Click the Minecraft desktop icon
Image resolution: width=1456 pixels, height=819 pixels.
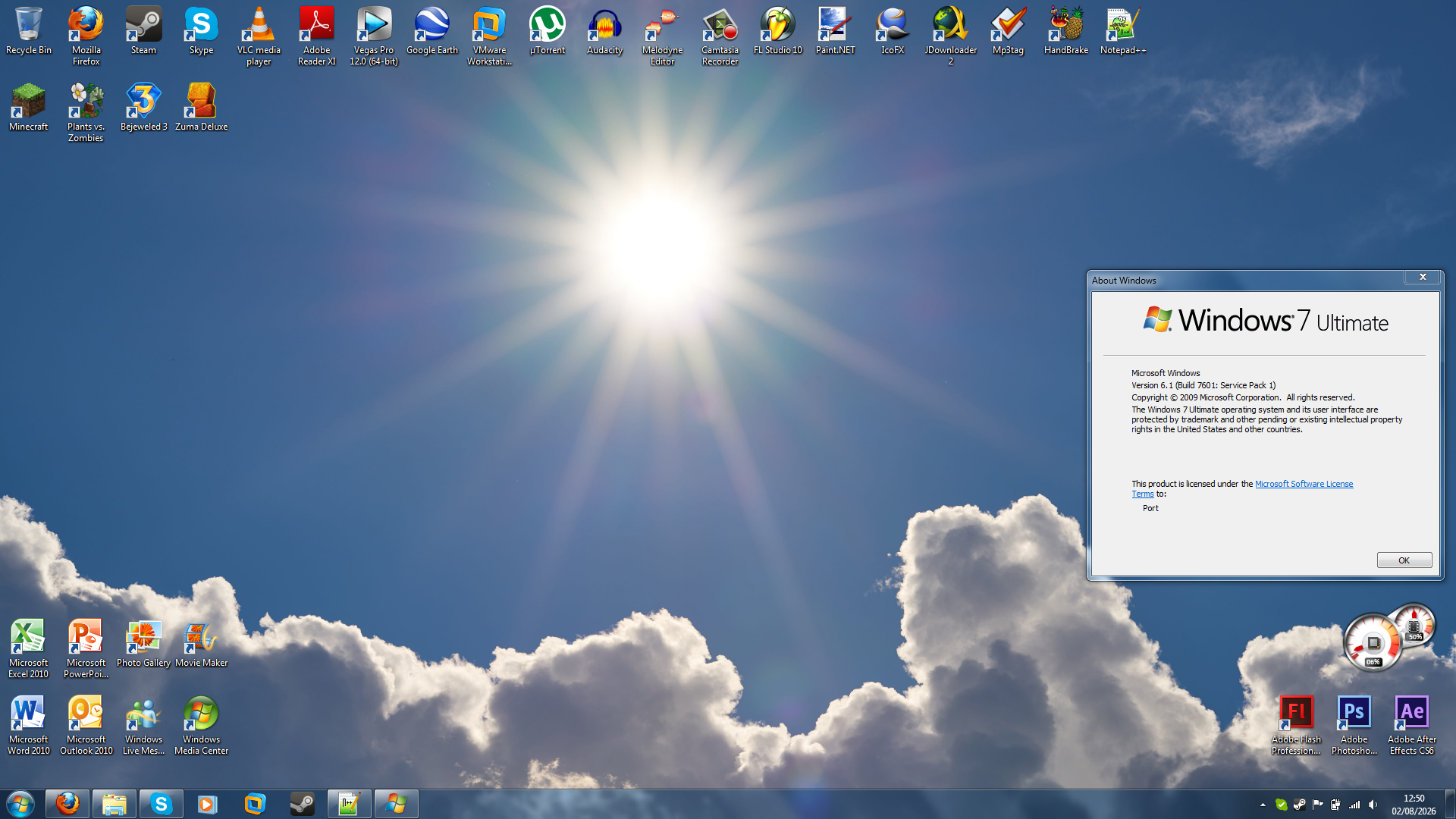(x=29, y=108)
